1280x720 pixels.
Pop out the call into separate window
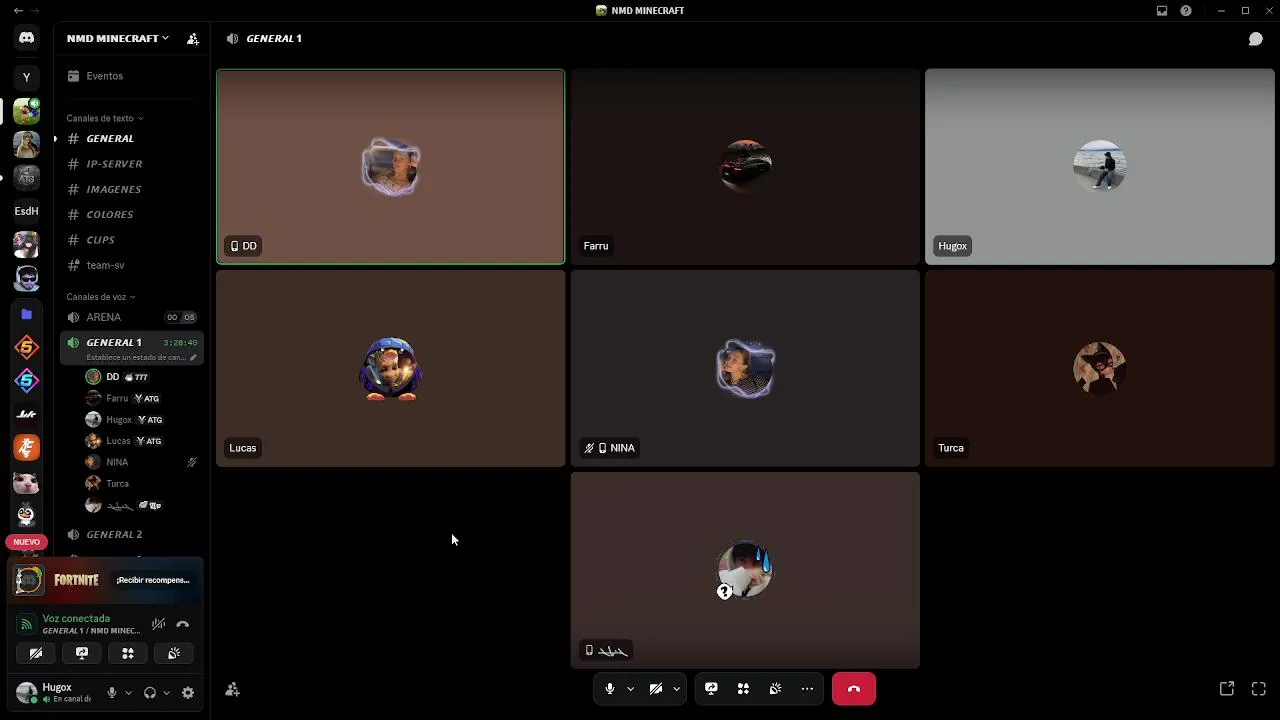click(x=1227, y=689)
